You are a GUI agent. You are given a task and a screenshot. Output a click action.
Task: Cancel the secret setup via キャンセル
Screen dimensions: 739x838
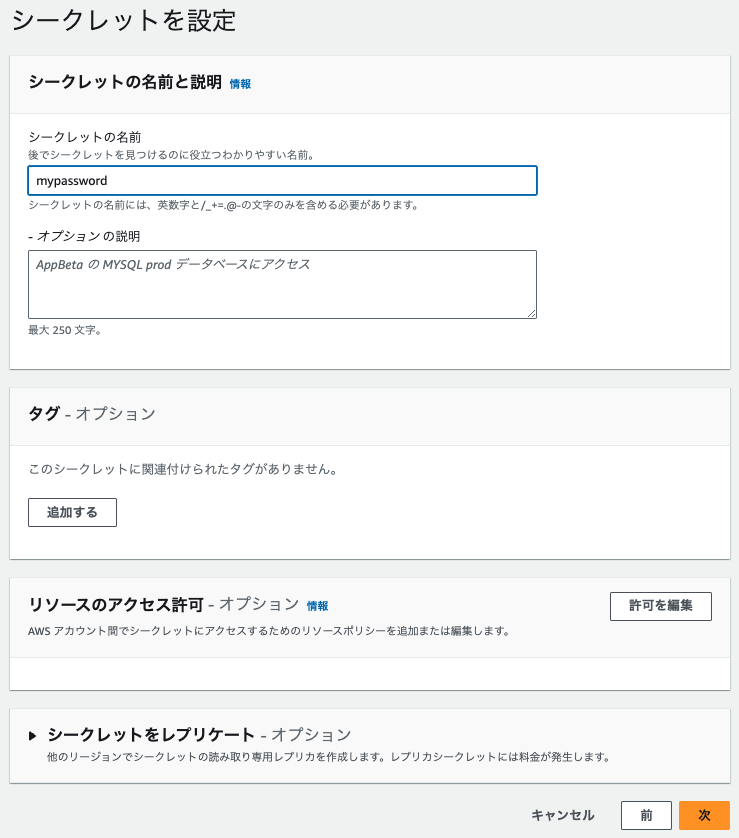tap(563, 816)
